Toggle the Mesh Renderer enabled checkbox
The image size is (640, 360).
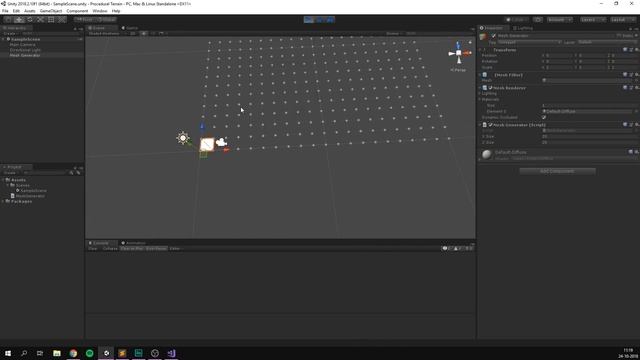click(x=491, y=88)
